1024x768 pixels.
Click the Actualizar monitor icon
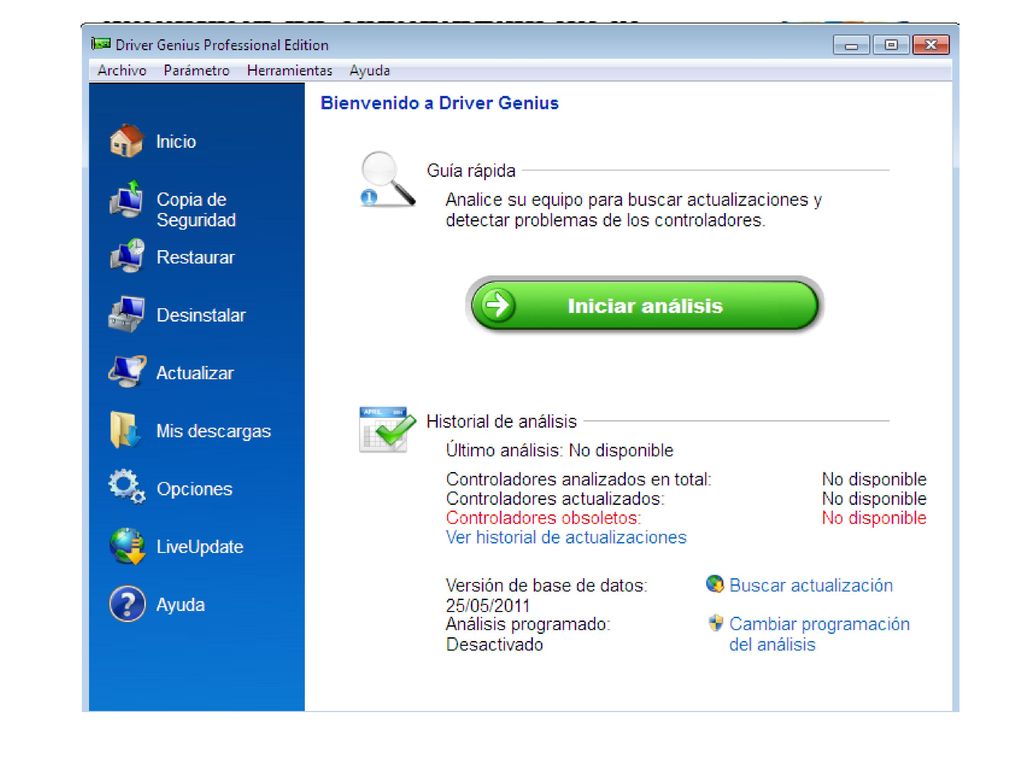pyautogui.click(x=127, y=372)
